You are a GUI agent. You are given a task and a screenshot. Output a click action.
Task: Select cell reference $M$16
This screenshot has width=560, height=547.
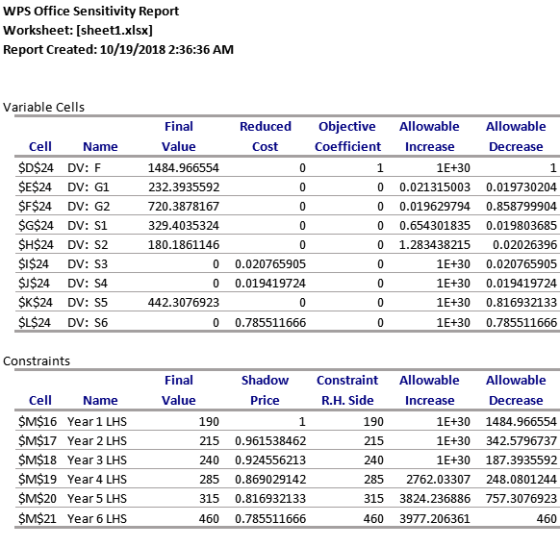pyautogui.click(x=38, y=422)
